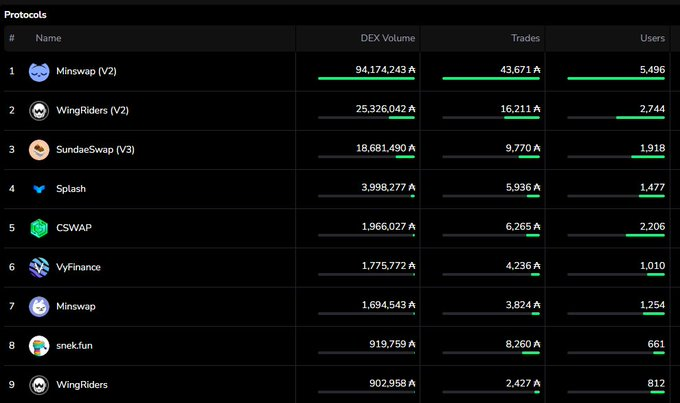Click the users value 5,496

(x=652, y=70)
